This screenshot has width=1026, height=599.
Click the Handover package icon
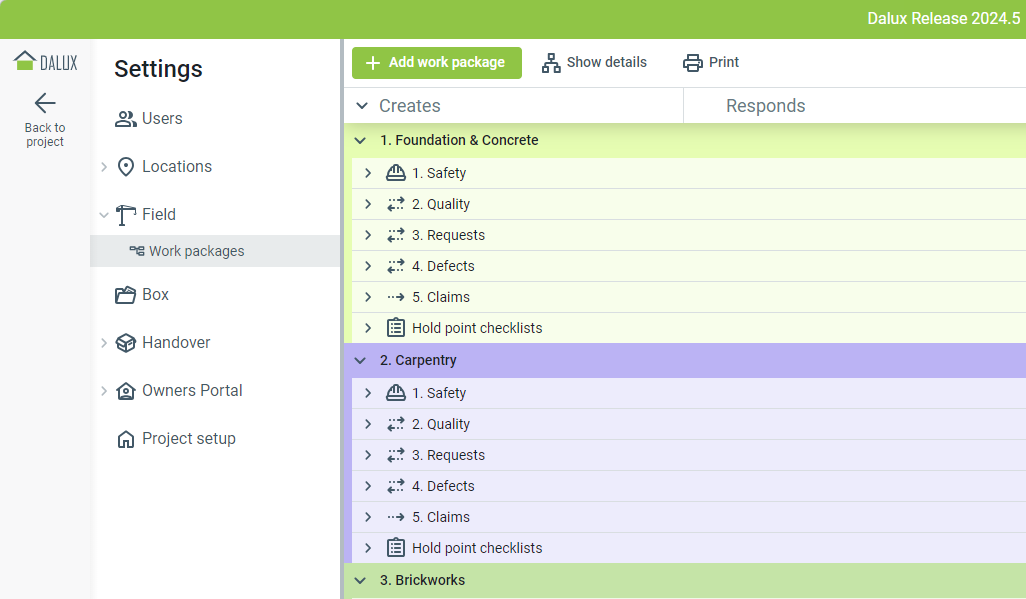[126, 343]
